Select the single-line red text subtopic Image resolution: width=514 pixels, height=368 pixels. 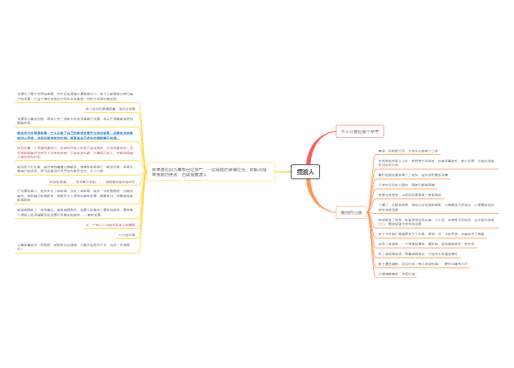(110, 225)
